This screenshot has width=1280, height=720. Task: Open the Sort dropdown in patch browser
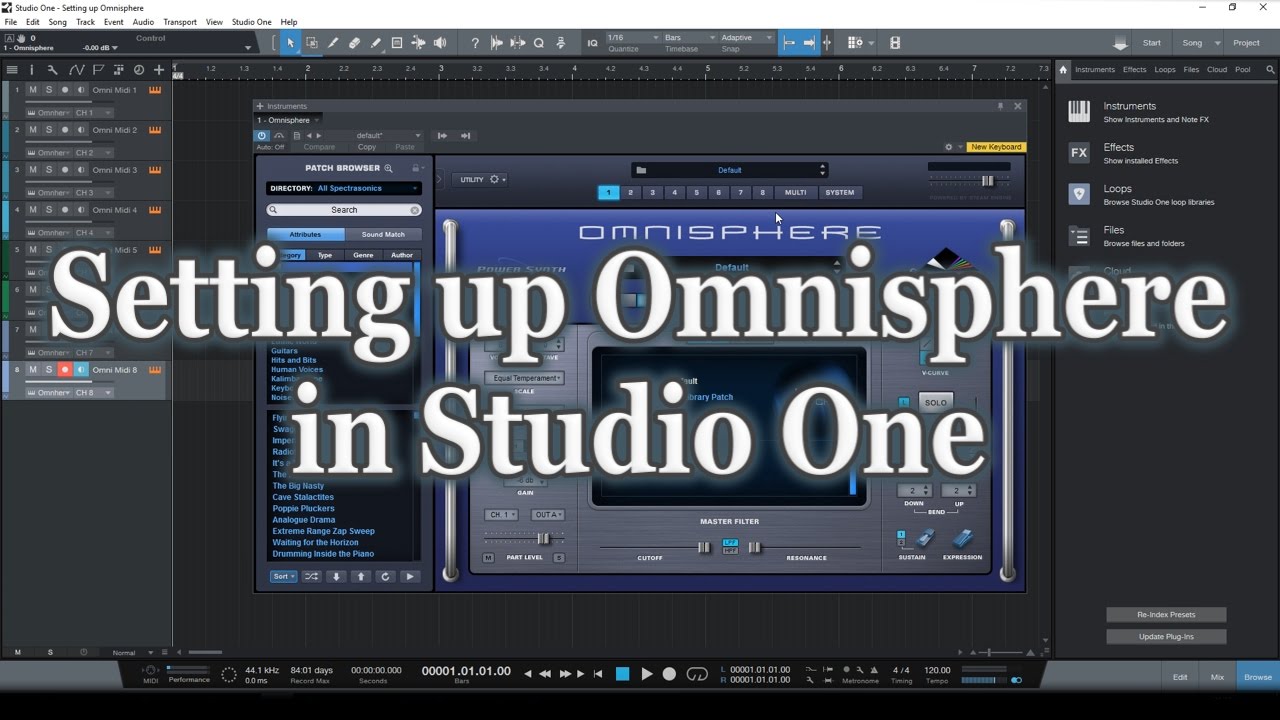click(284, 576)
